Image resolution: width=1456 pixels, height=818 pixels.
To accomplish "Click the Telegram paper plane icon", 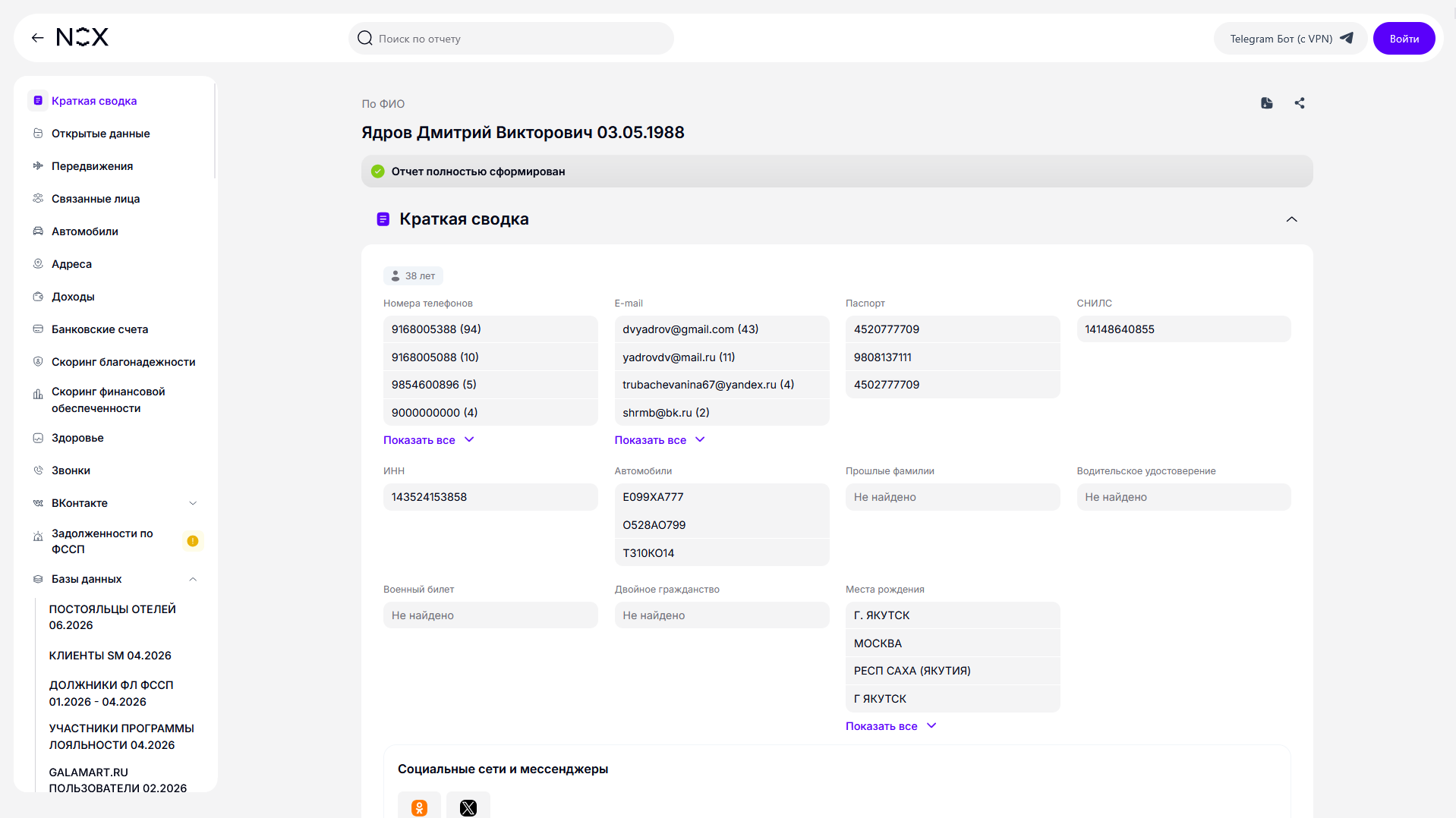I will click(x=1347, y=38).
